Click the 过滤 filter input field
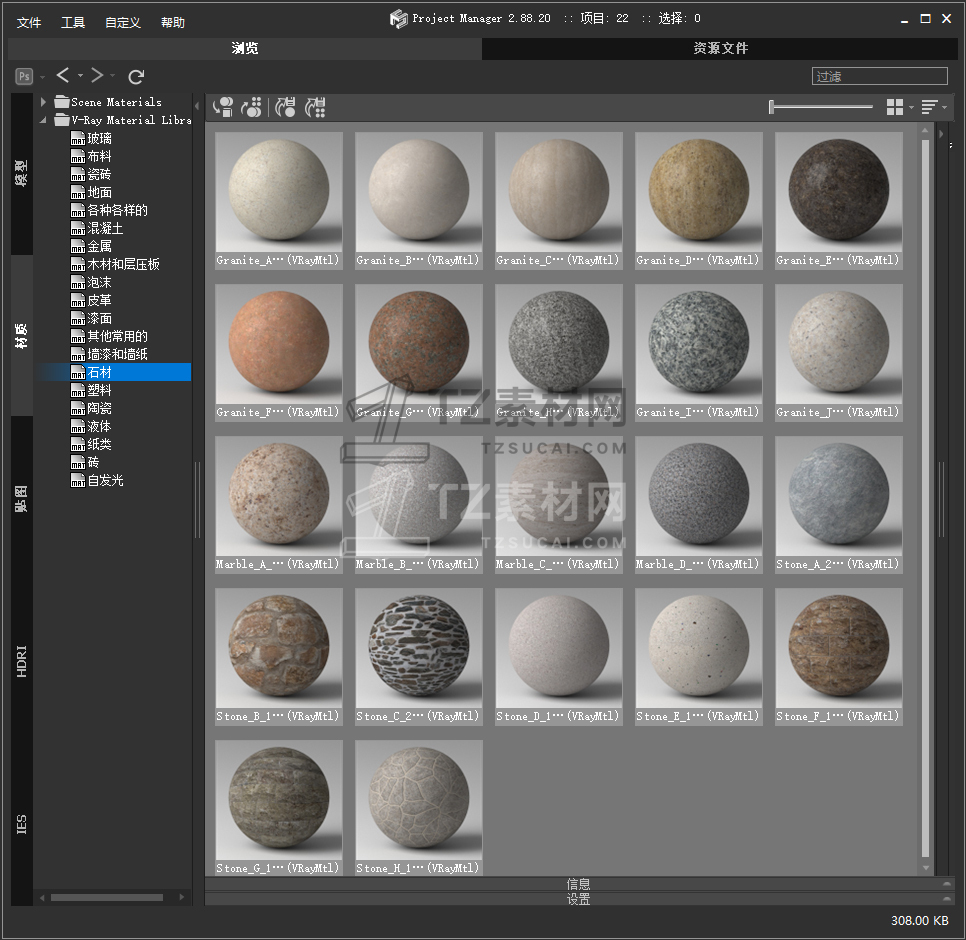966x940 pixels. click(879, 76)
